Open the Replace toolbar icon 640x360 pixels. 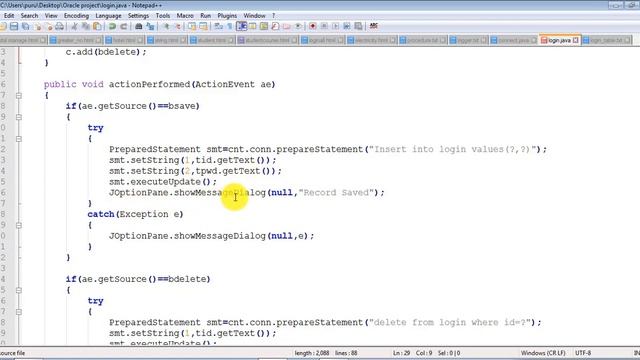click(x=150, y=27)
